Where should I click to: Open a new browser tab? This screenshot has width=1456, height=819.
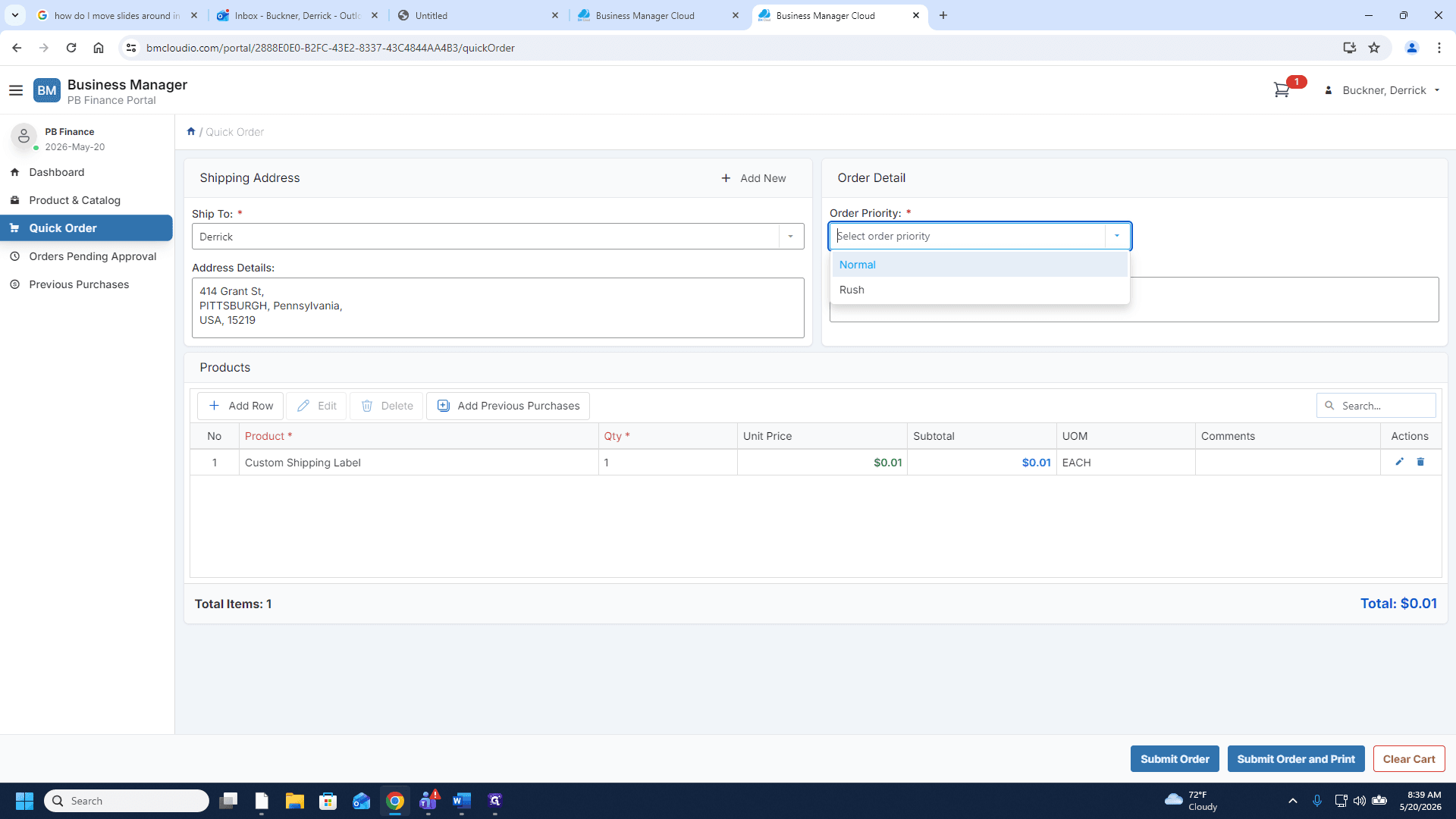click(x=943, y=15)
